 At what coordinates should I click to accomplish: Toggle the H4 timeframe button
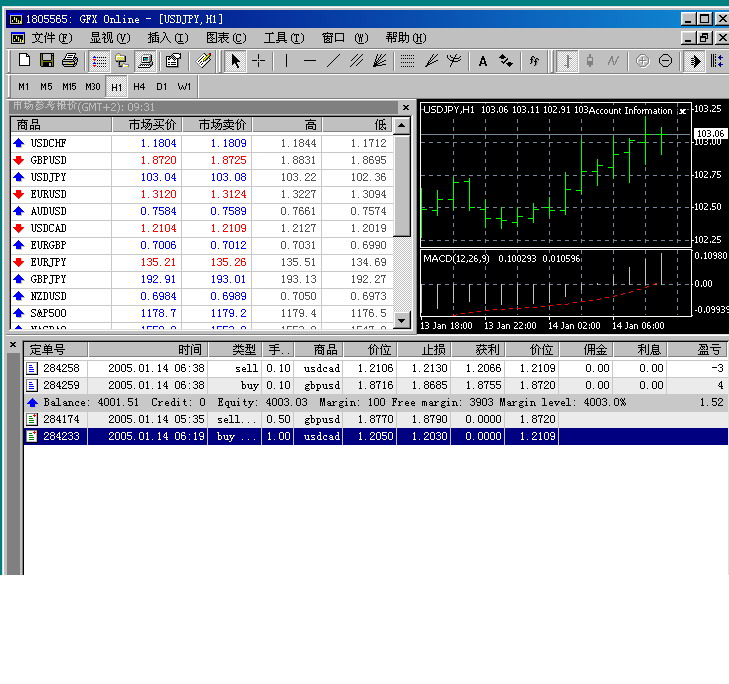click(139, 86)
